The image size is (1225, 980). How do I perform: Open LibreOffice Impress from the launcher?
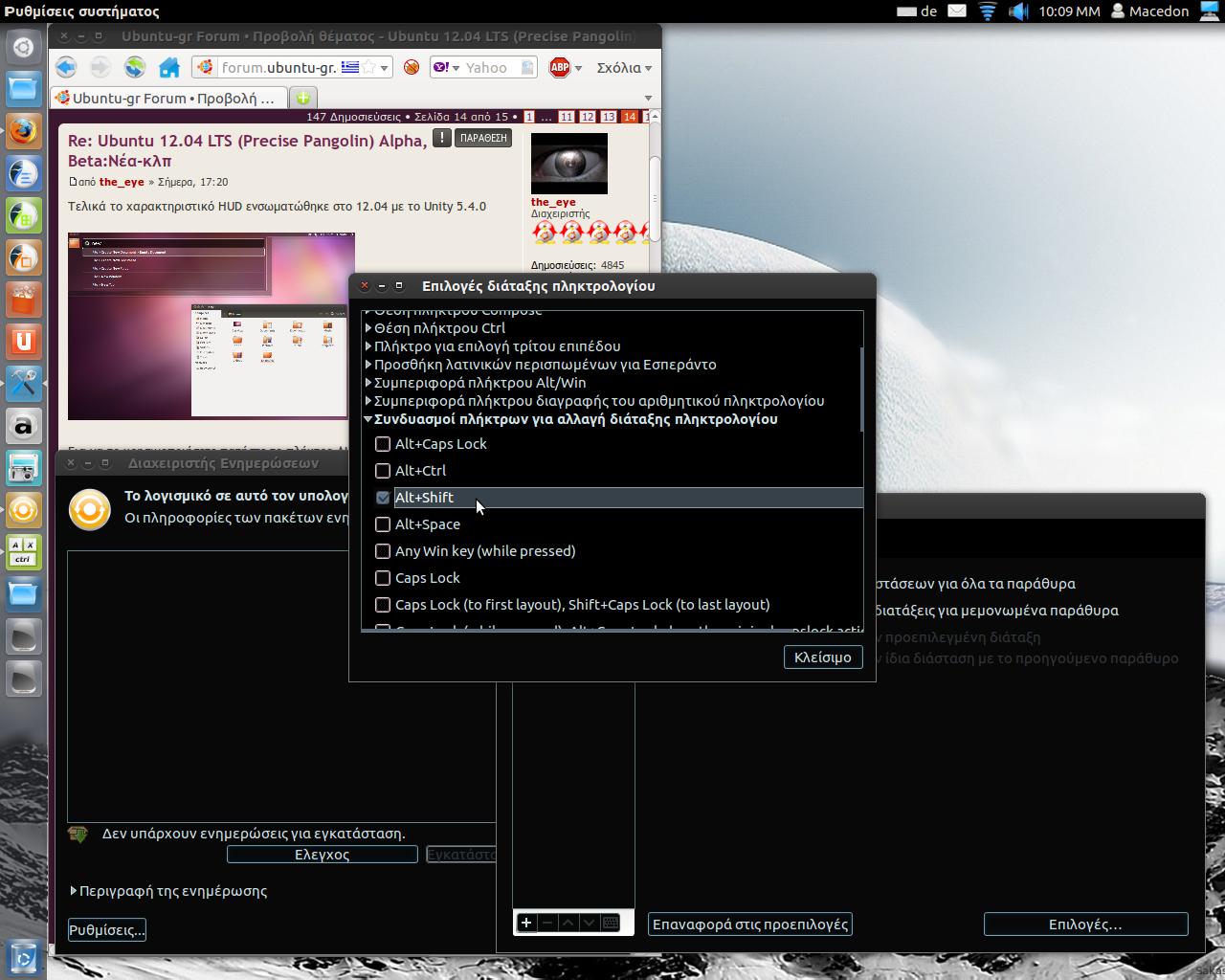23,257
